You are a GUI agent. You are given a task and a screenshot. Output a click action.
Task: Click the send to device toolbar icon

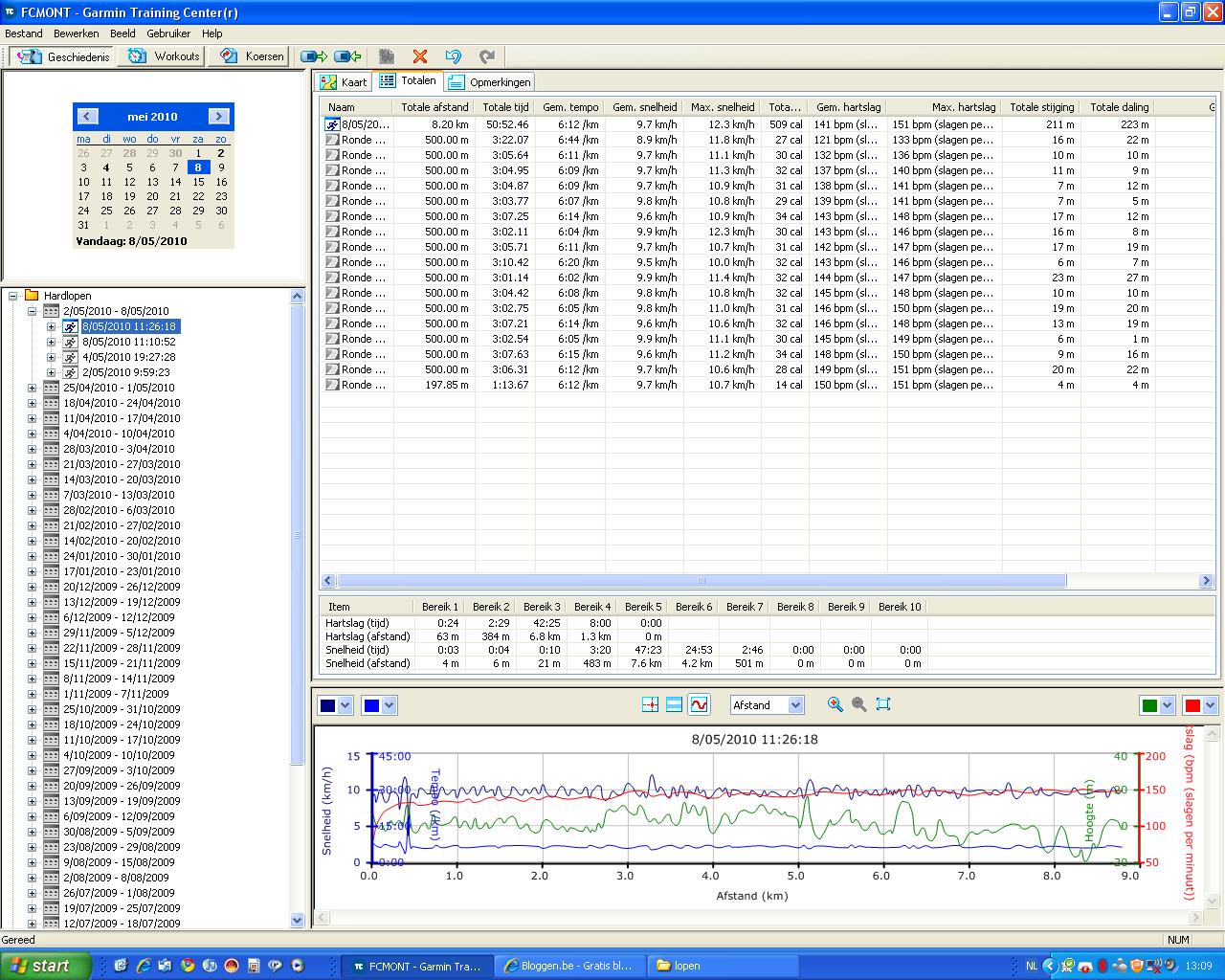click(314, 56)
